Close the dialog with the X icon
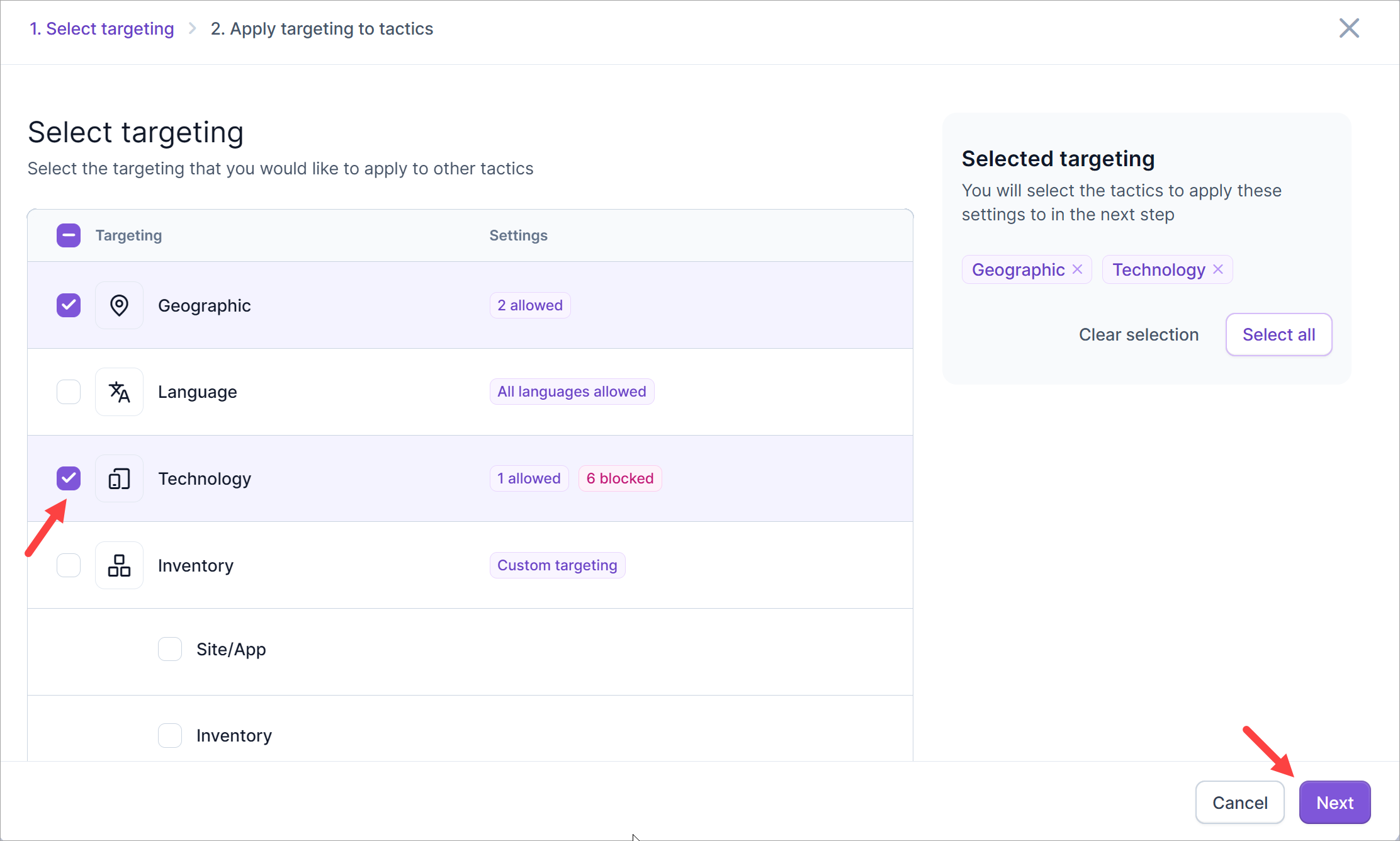Screen dimensions: 1400x841 coord(1349,28)
